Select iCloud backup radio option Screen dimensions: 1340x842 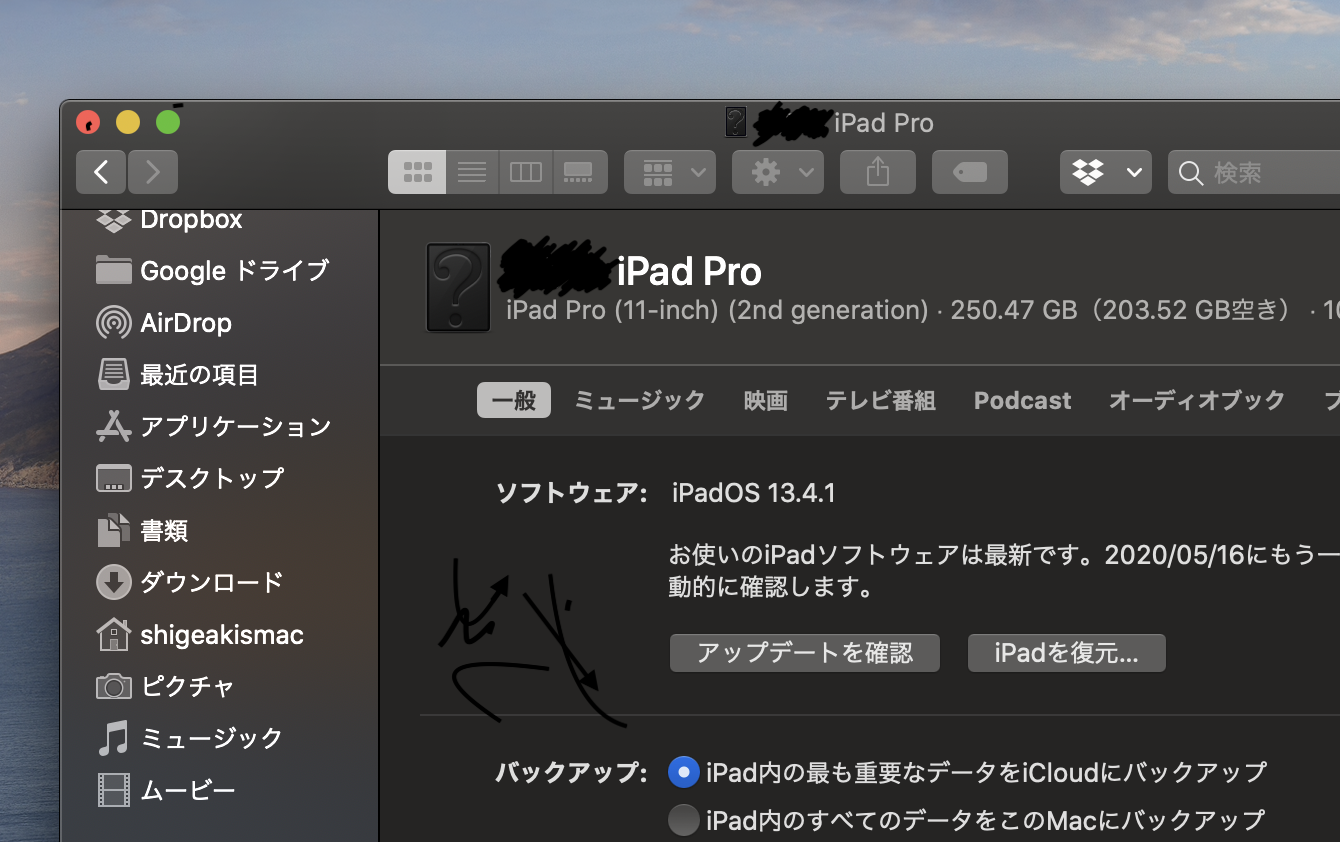(684, 772)
